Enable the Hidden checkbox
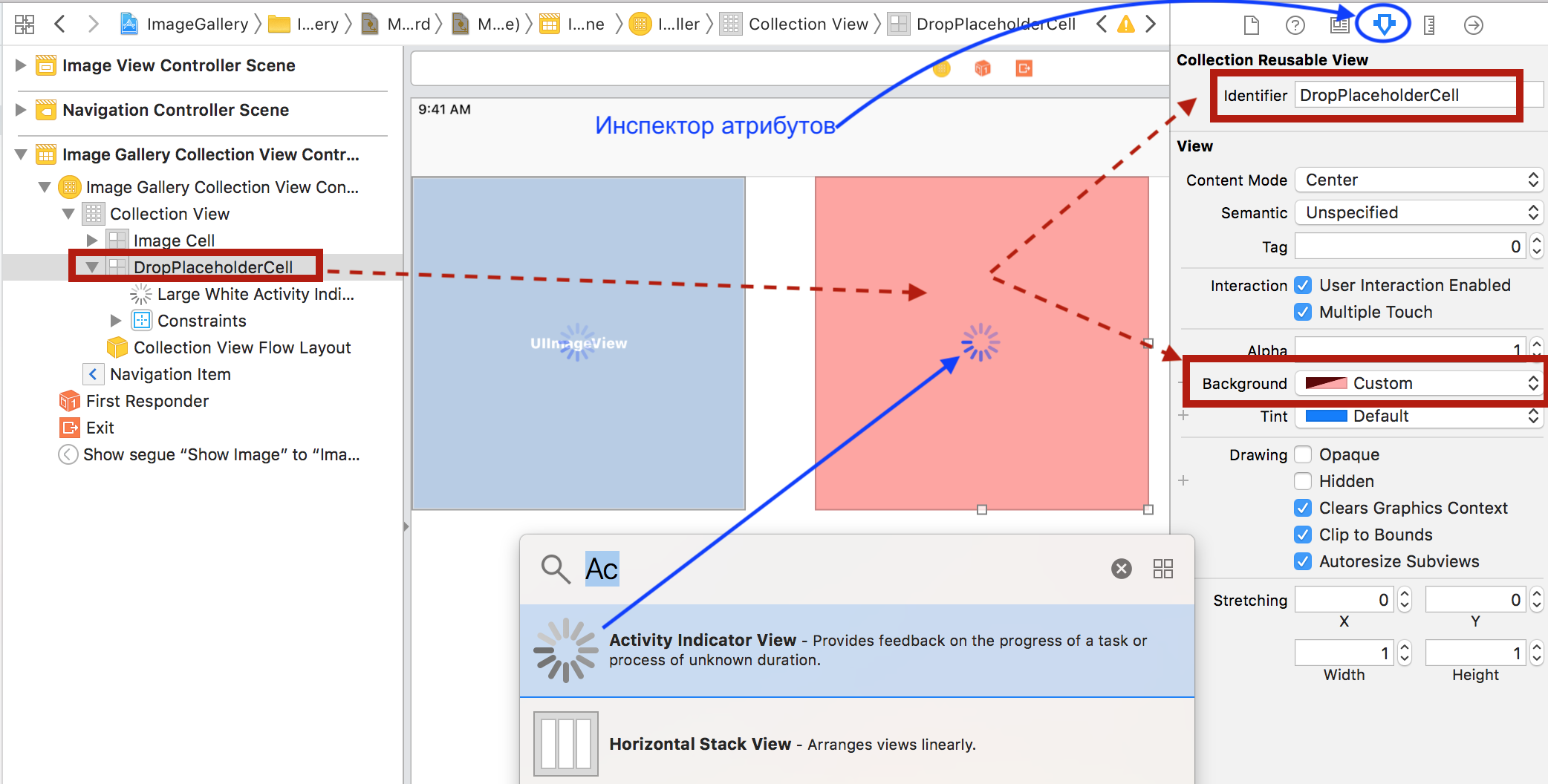1548x784 pixels. pyautogui.click(x=1303, y=481)
